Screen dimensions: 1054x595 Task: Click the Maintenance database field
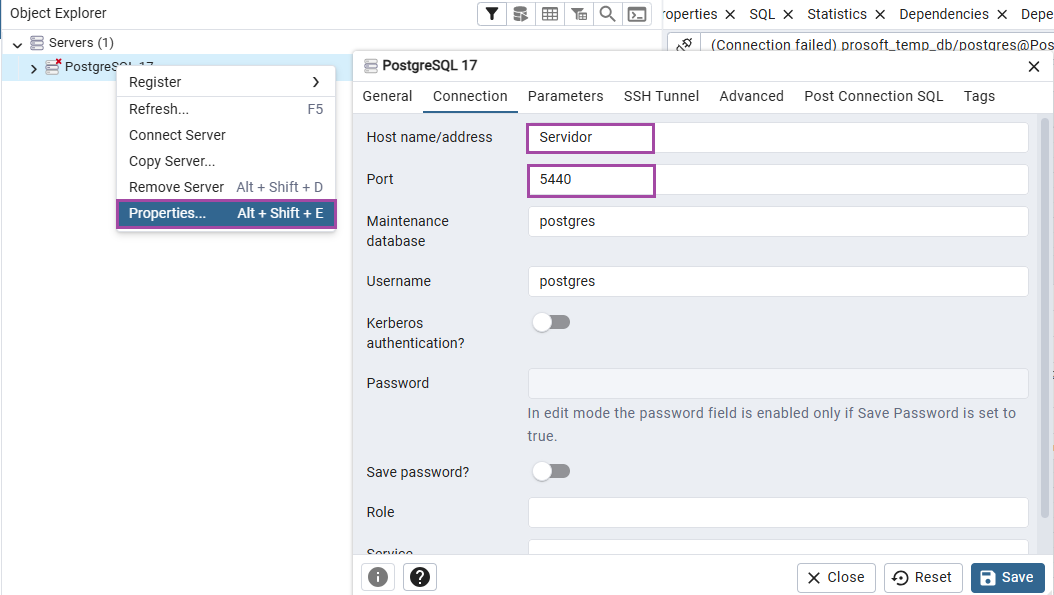click(x=778, y=221)
